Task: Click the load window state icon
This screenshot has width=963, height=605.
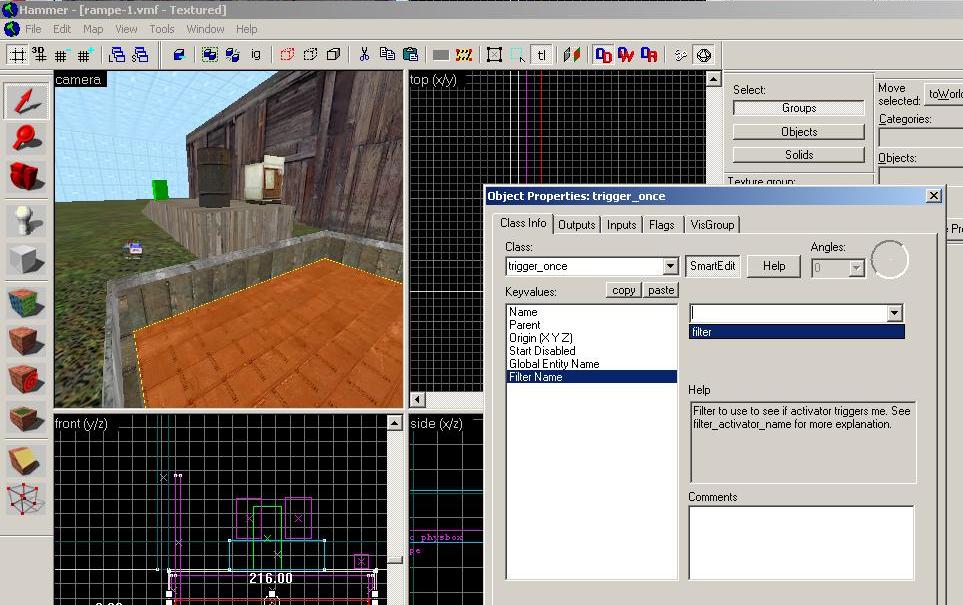Action: click(x=117, y=55)
